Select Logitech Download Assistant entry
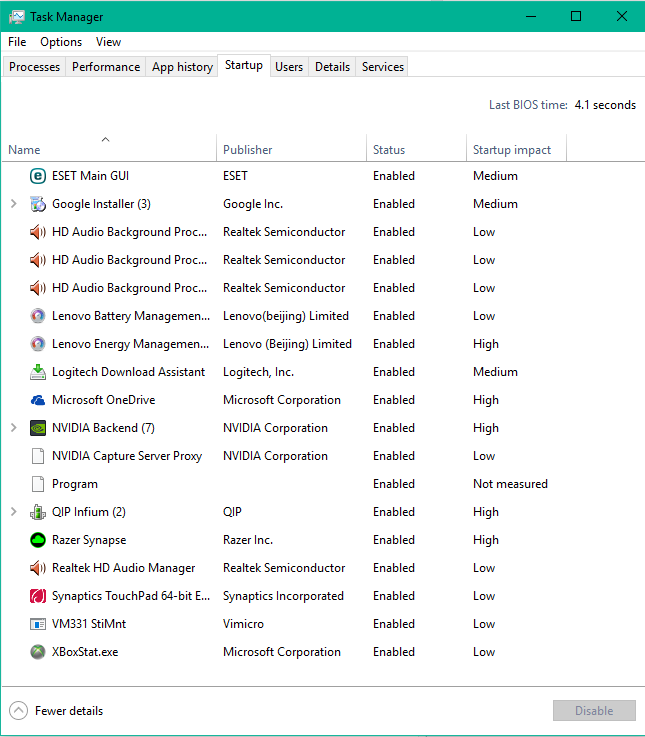Image resolution: width=645 pixels, height=737 pixels. tap(128, 372)
